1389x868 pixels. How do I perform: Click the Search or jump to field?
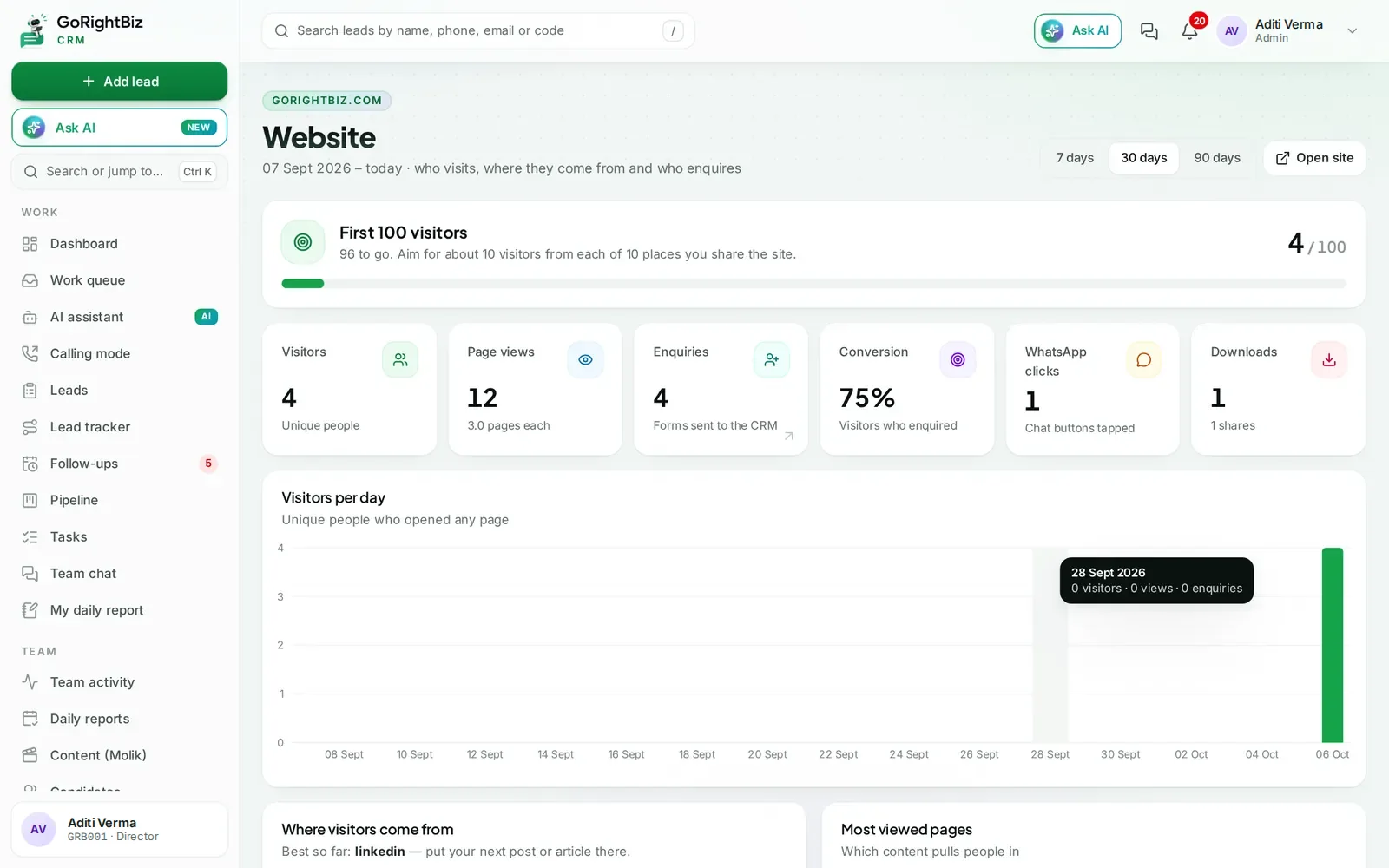click(119, 171)
